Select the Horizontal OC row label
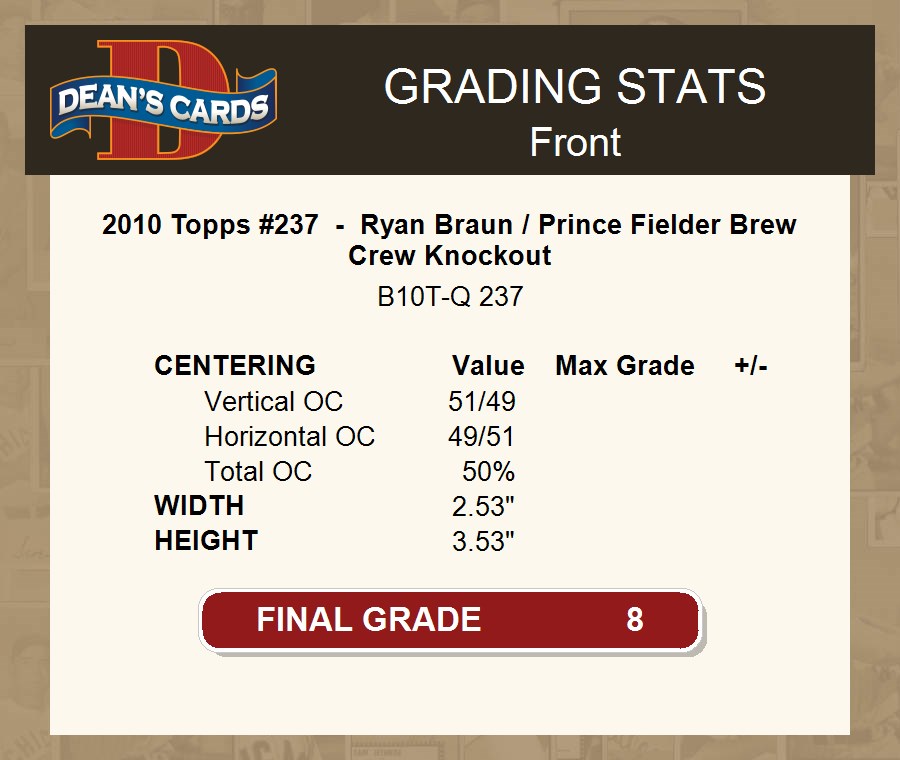The height and width of the screenshot is (760, 900). click(289, 437)
